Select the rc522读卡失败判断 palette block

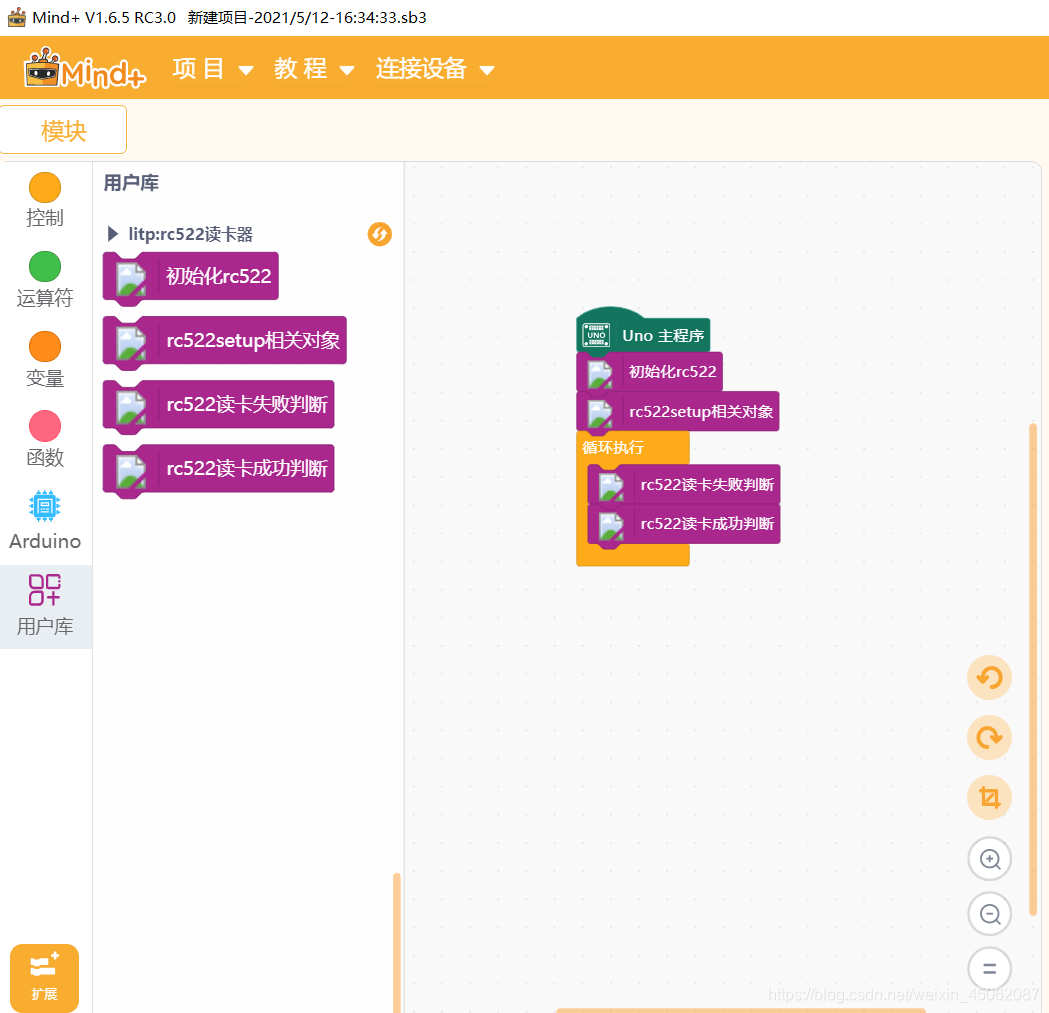[218, 405]
